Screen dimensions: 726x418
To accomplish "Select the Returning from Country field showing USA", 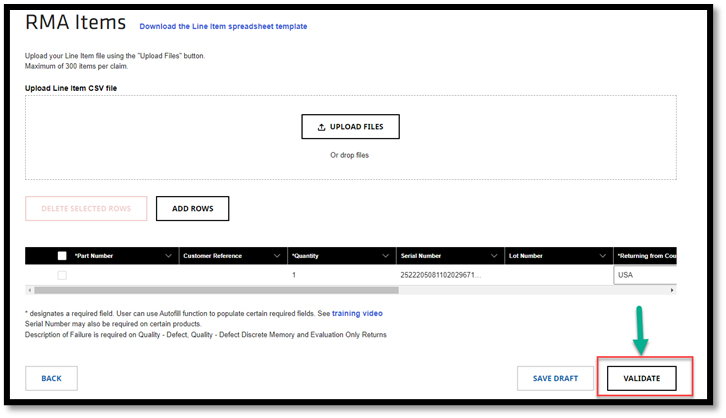I will point(644,274).
